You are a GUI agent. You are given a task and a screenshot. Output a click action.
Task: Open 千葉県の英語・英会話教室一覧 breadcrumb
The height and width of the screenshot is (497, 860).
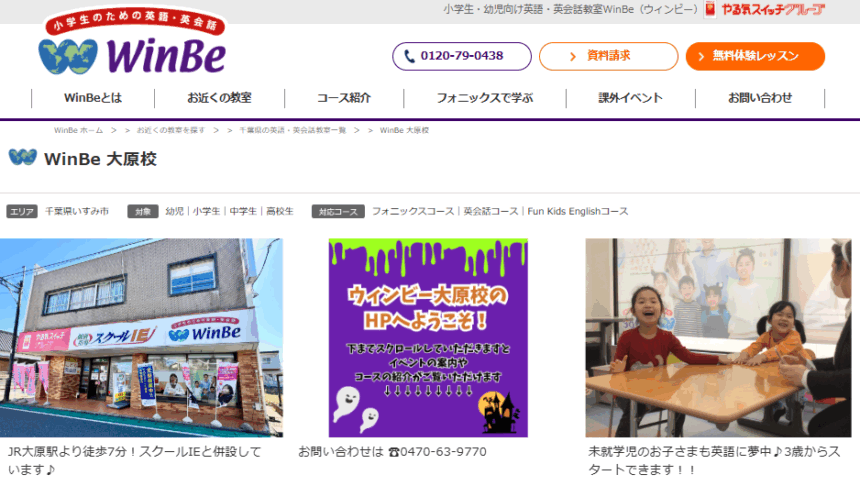coord(292,131)
